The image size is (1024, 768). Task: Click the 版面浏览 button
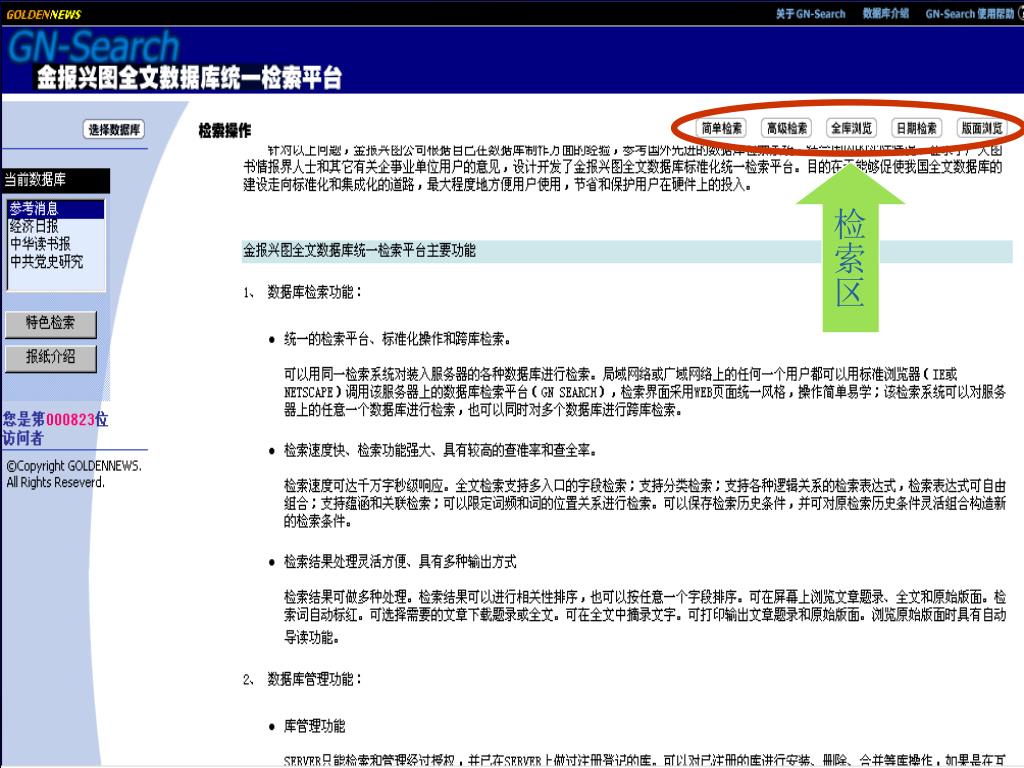(x=981, y=128)
